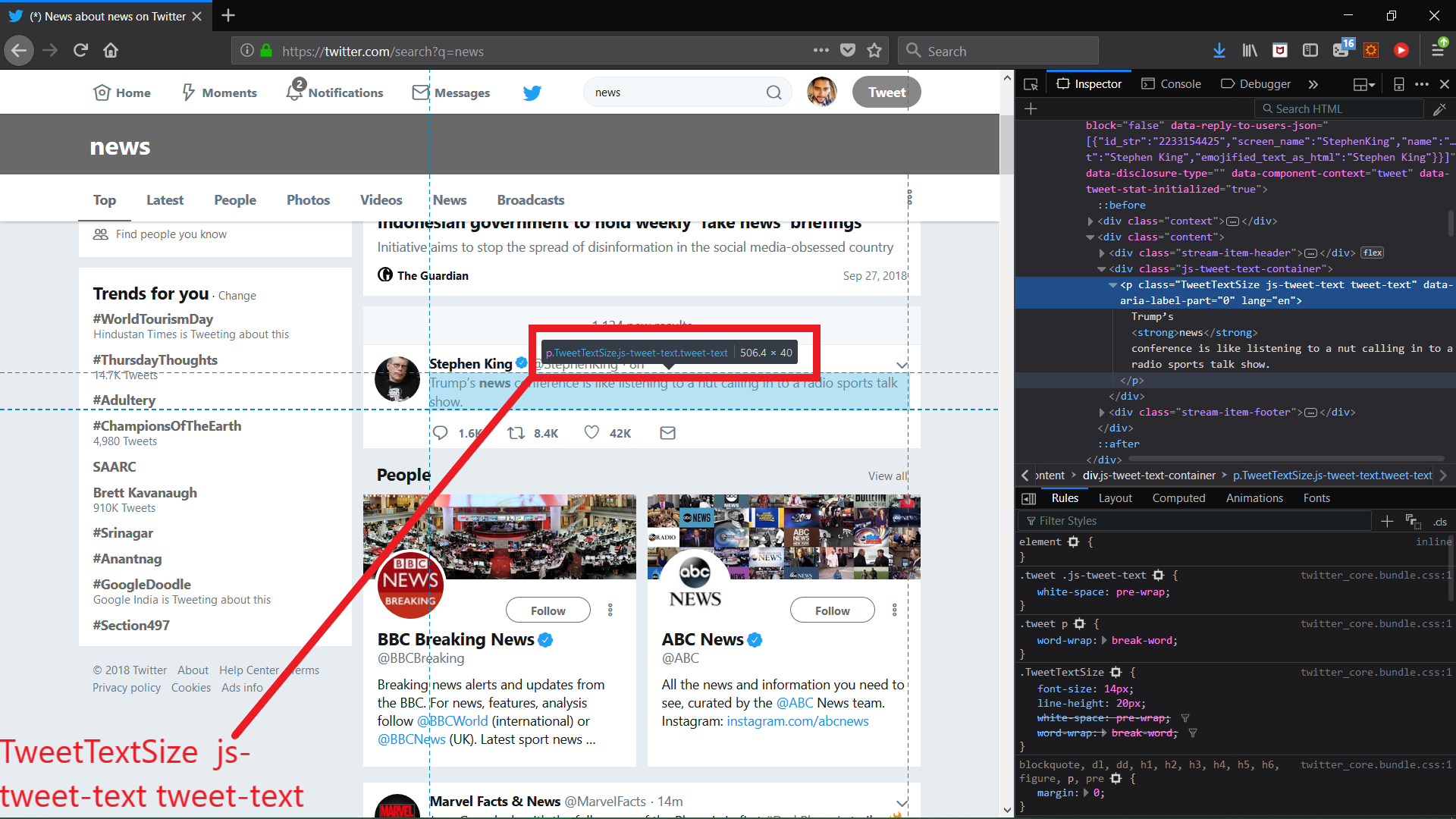Click the element picker icon in DevTools
The image size is (1456, 819).
click(x=1031, y=84)
